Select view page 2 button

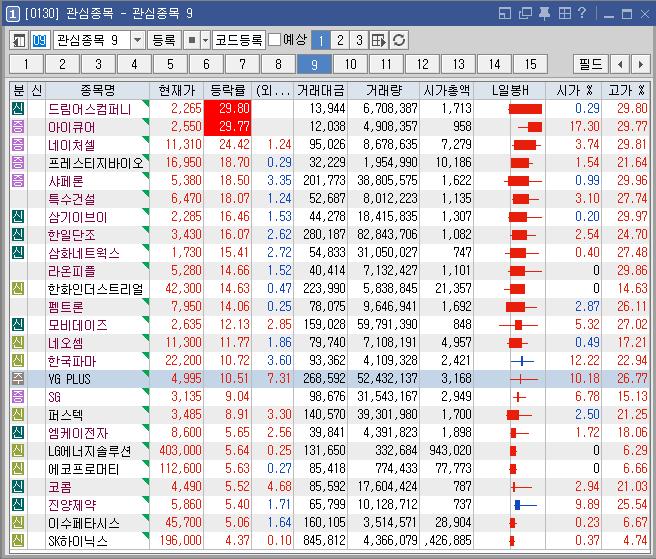point(340,41)
